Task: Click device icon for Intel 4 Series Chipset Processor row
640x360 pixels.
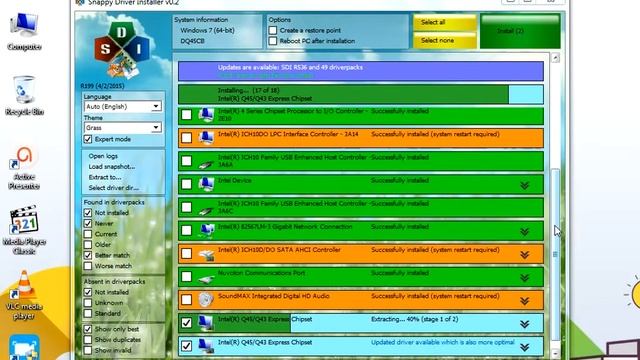Action: click(x=206, y=116)
